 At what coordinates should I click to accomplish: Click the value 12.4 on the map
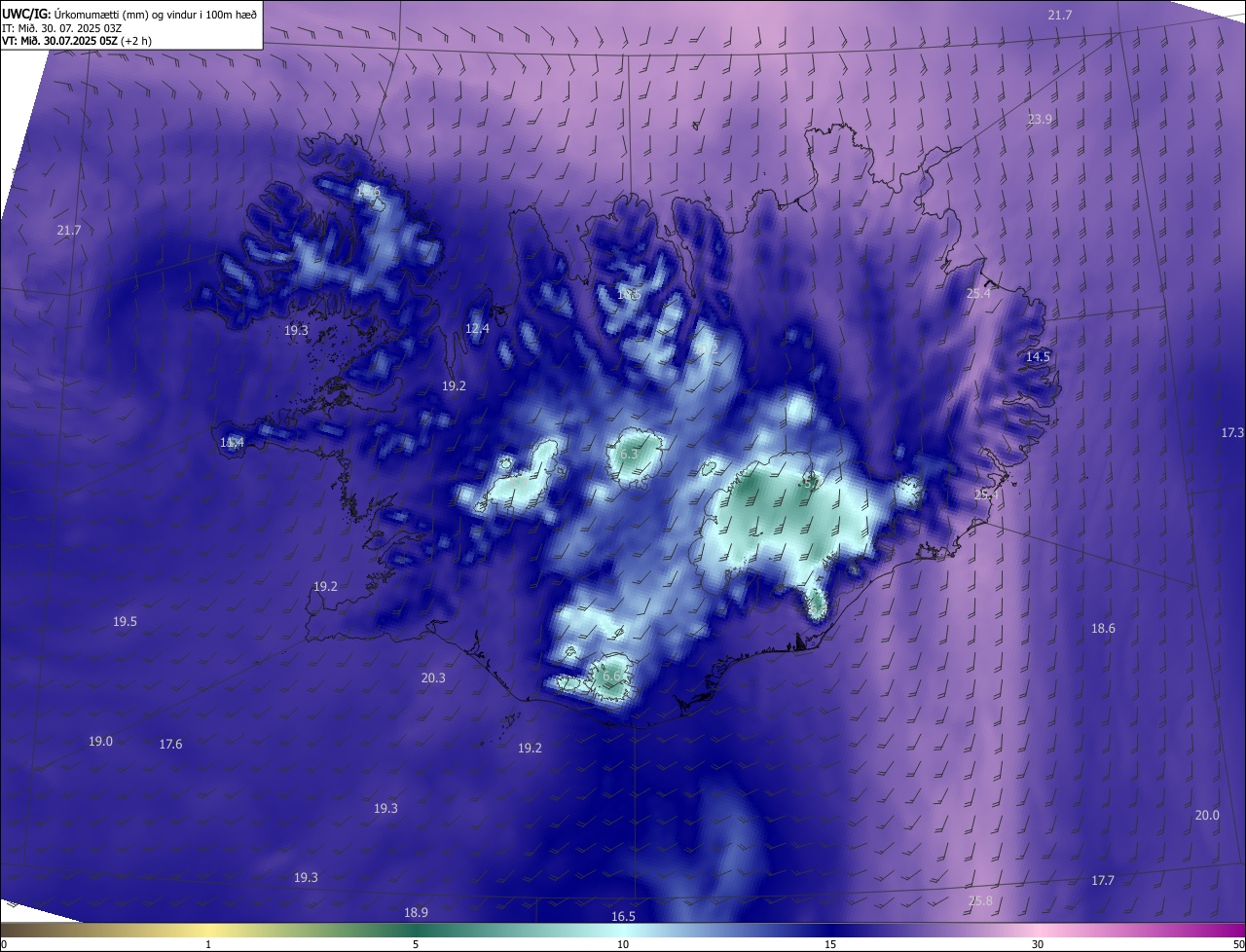click(477, 329)
